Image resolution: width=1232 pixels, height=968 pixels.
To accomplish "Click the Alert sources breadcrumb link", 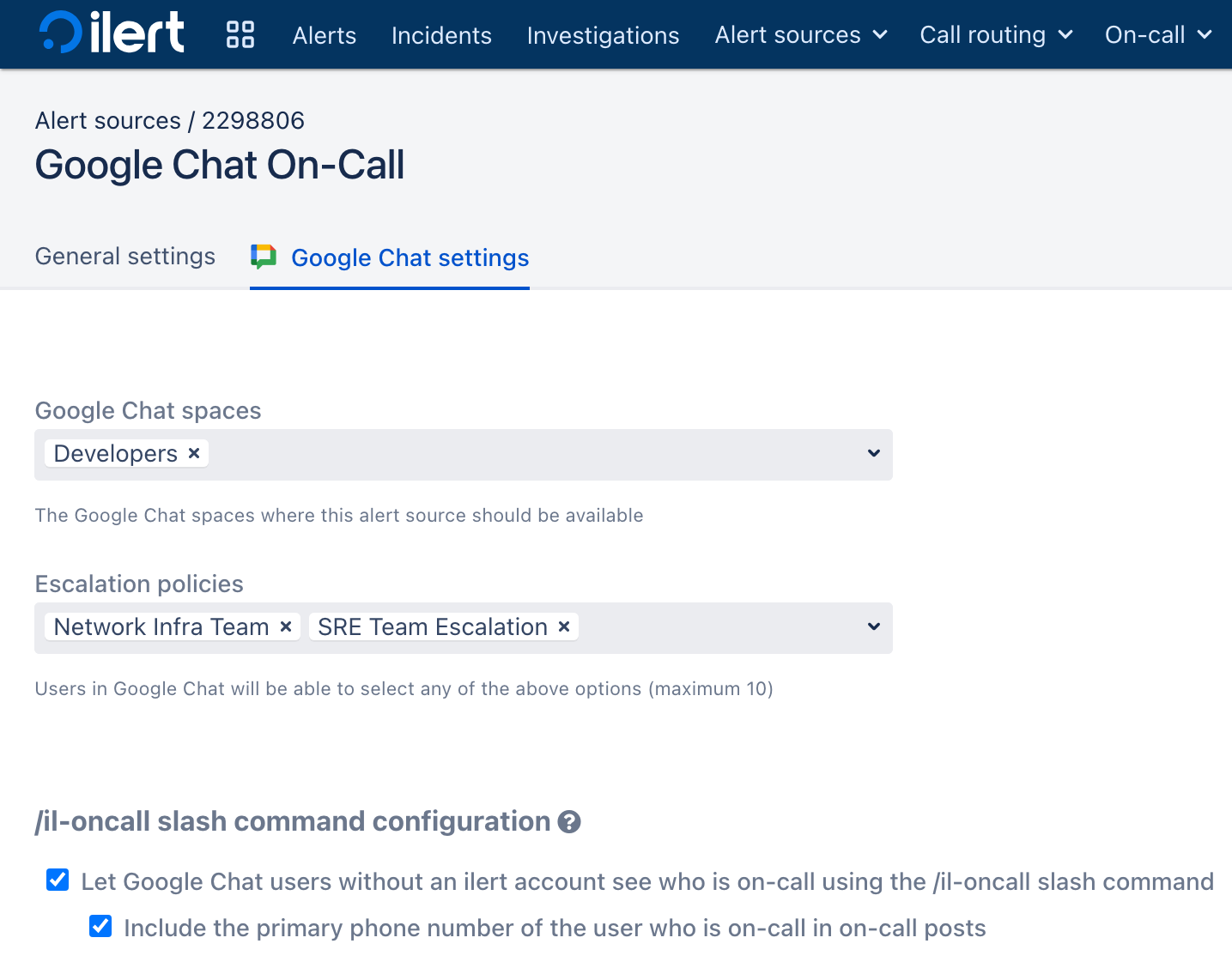I will pos(108,120).
